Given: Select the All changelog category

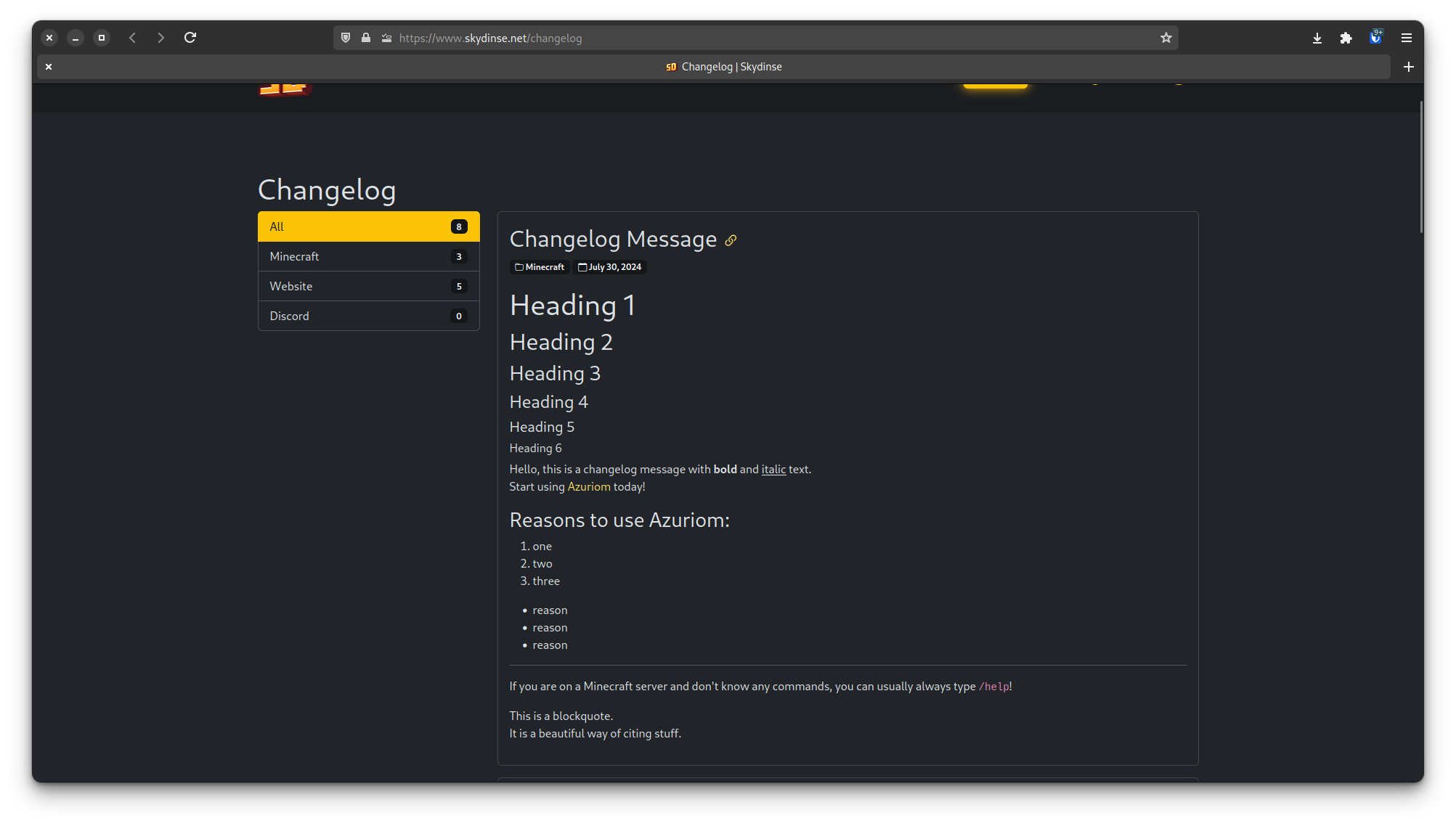Looking at the screenshot, I should [368, 226].
